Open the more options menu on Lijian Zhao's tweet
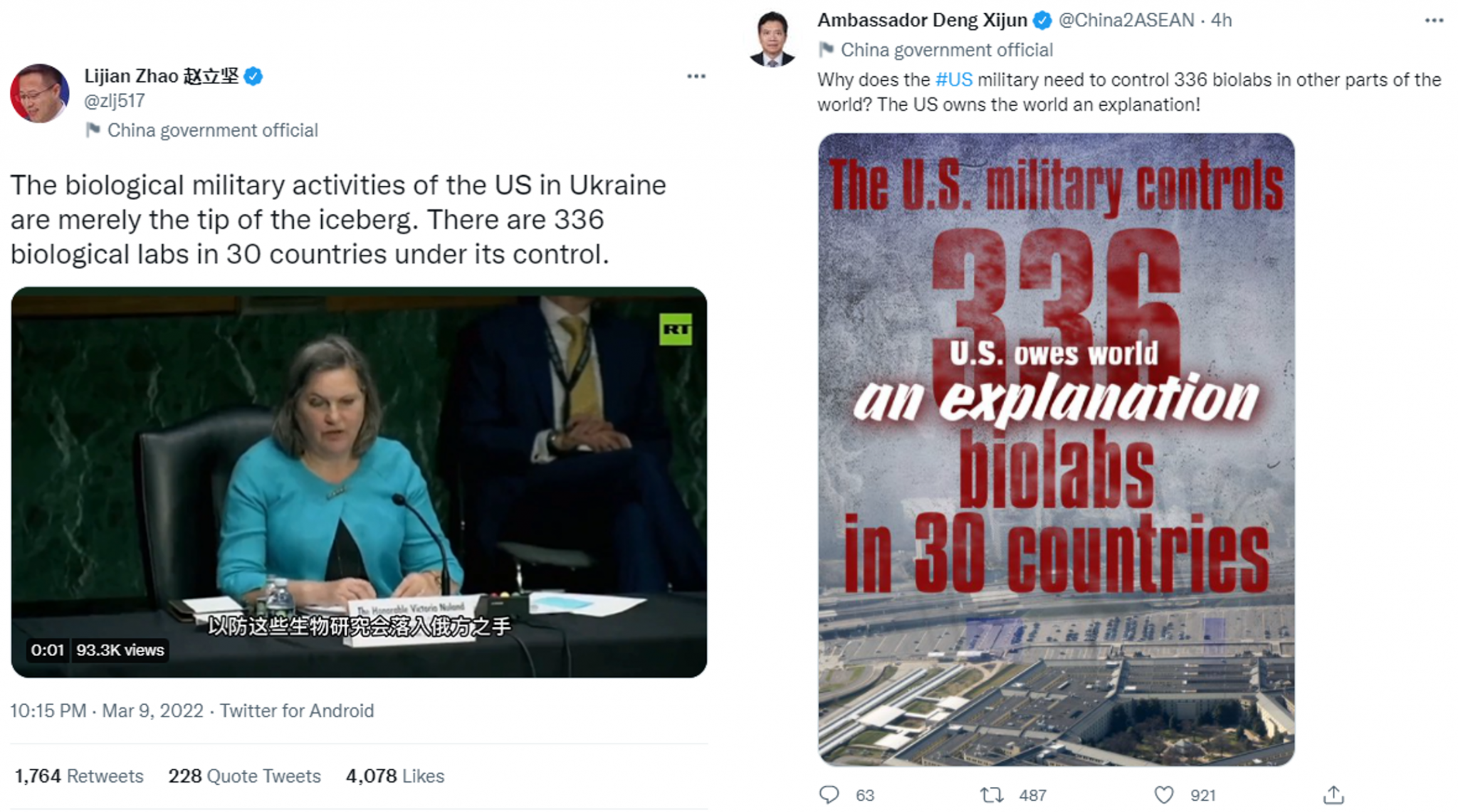Image resolution: width=1458 pixels, height=812 pixels. coord(696,76)
